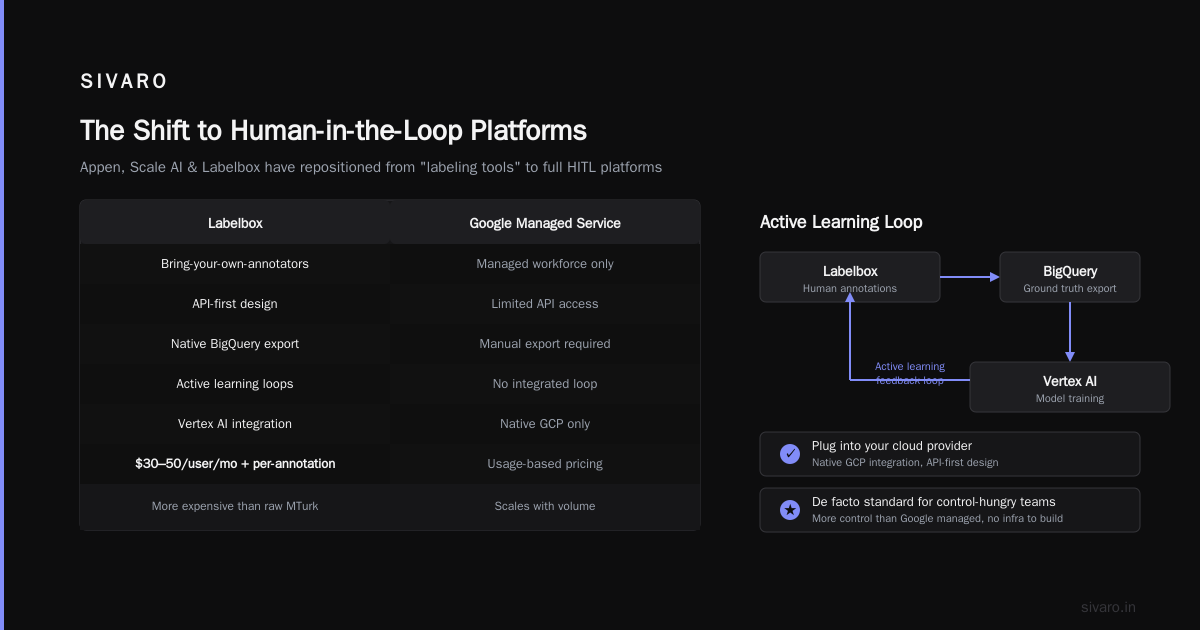Click the Active learning feedback loop label
This screenshot has height=630, width=1200.
pyautogui.click(x=909, y=373)
